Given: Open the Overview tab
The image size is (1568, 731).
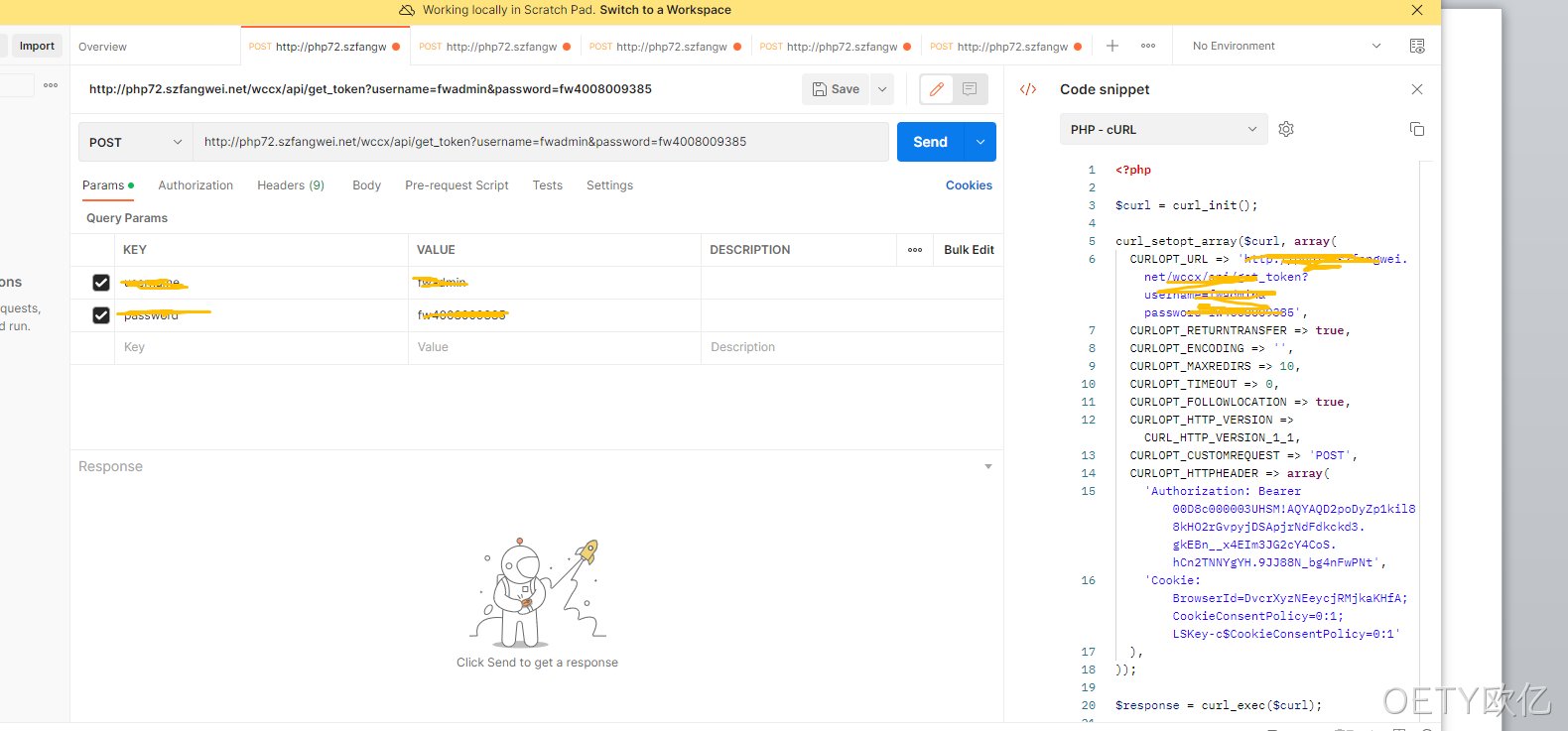Looking at the screenshot, I should [102, 47].
